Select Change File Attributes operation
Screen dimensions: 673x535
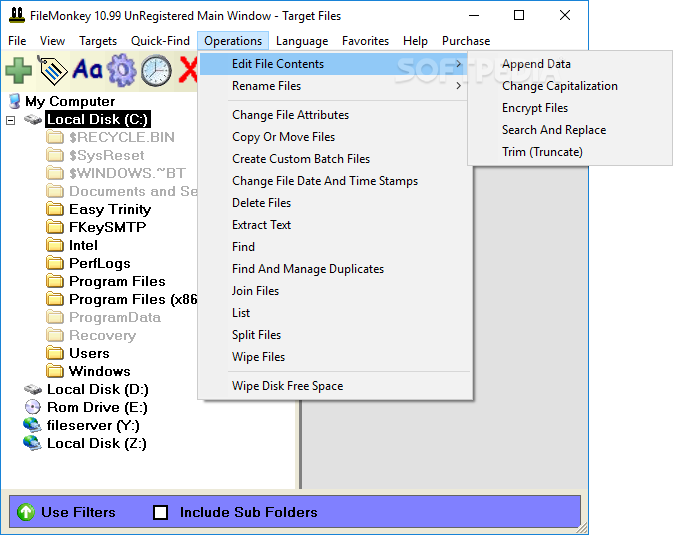tap(335, 115)
